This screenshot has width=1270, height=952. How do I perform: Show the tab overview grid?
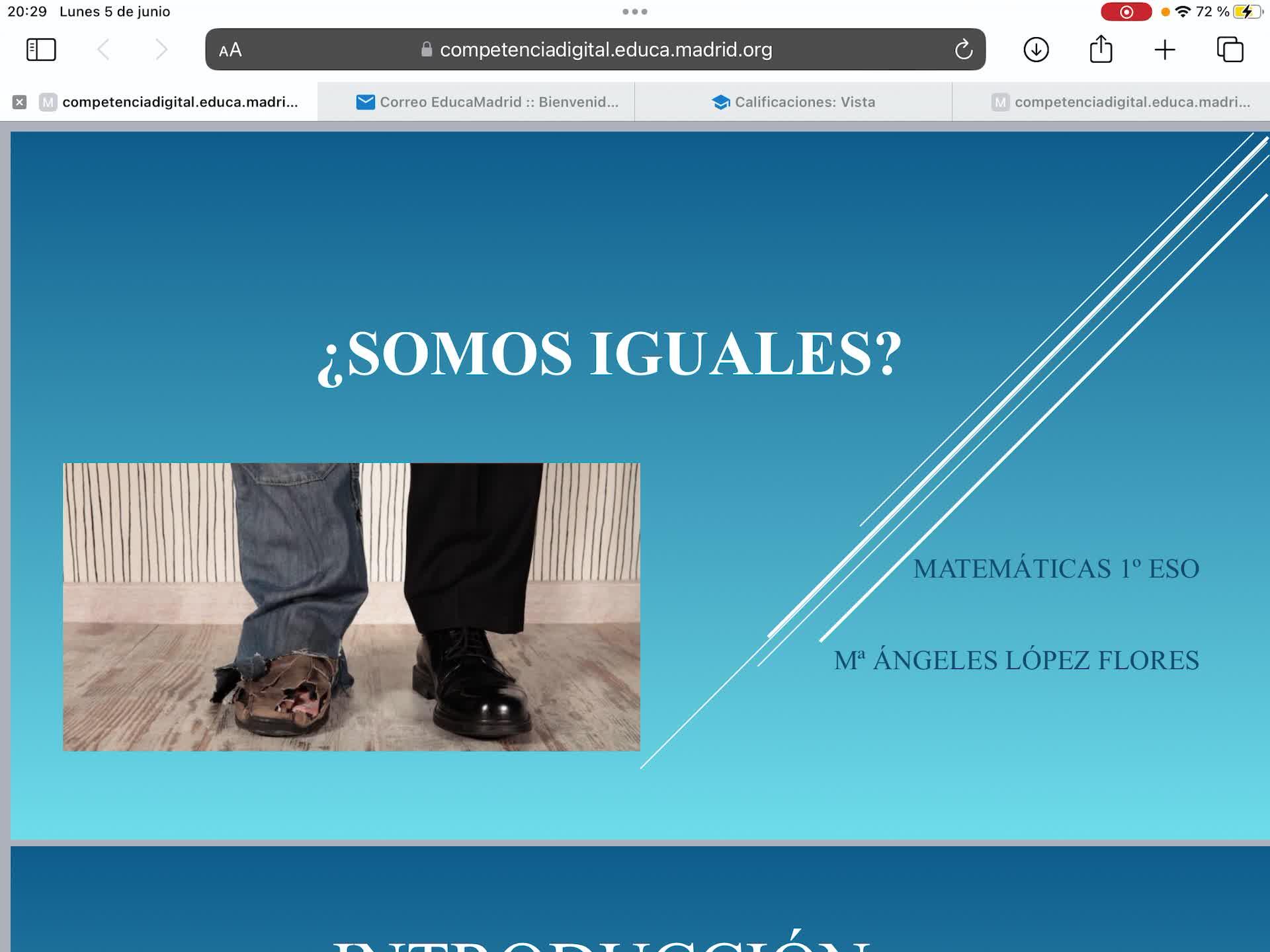click(x=1230, y=50)
